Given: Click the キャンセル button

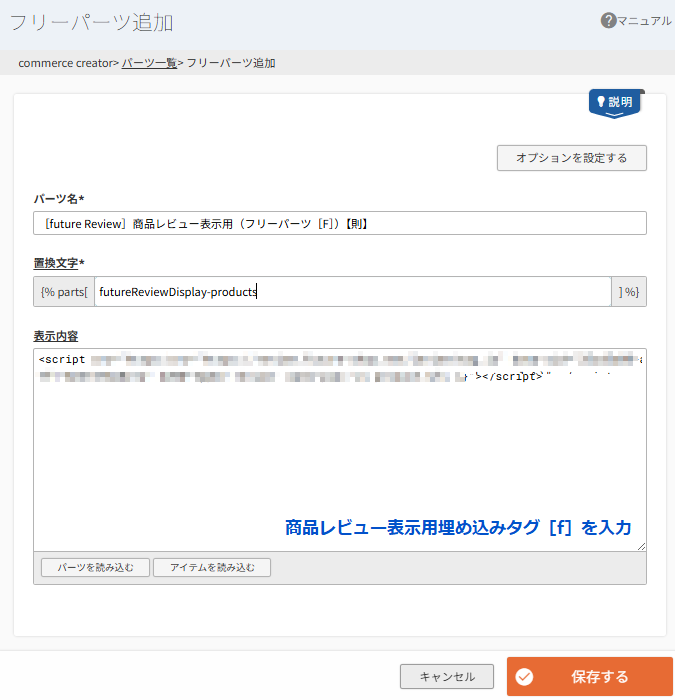Looking at the screenshot, I should (x=447, y=676).
